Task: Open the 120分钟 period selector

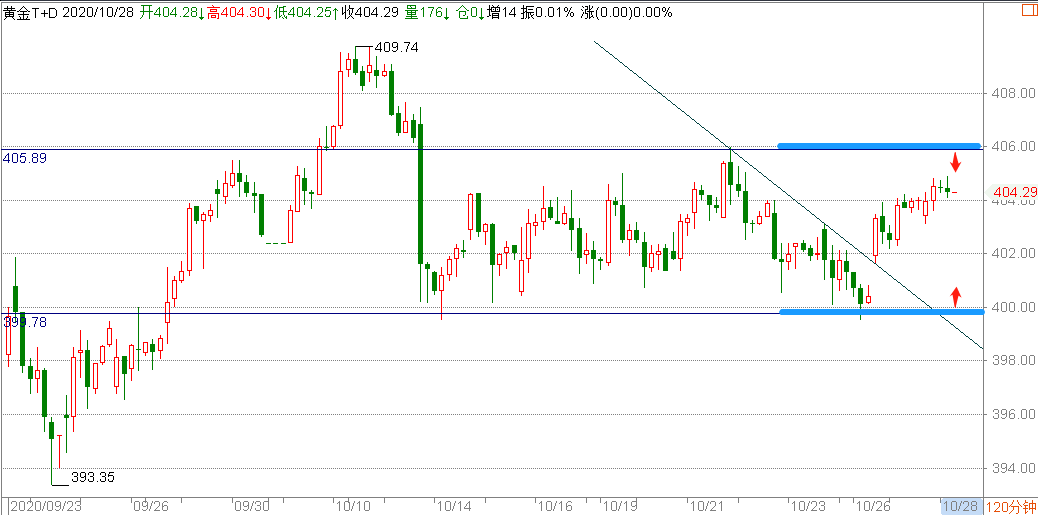Action: click(x=1011, y=507)
